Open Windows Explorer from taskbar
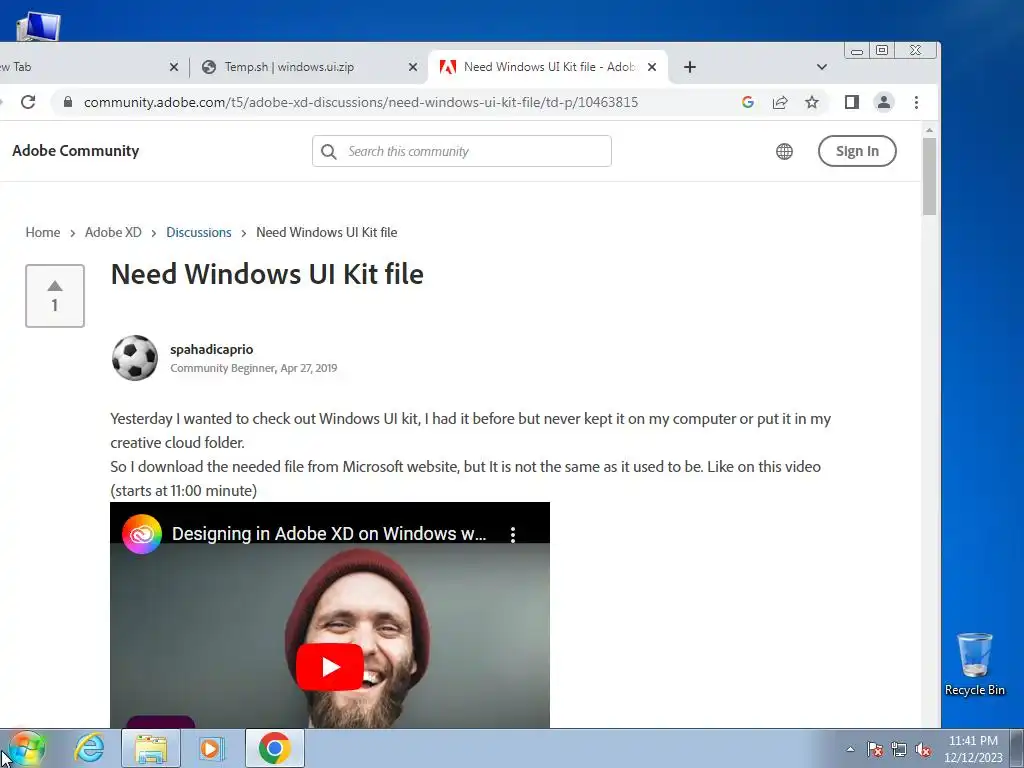 pos(151,748)
